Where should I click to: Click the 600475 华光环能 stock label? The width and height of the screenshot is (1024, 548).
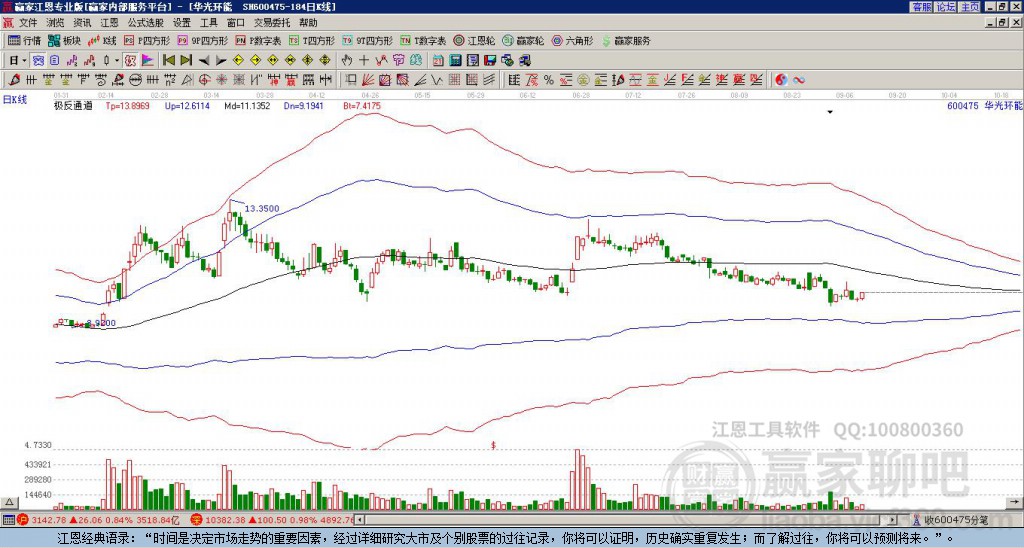point(985,105)
